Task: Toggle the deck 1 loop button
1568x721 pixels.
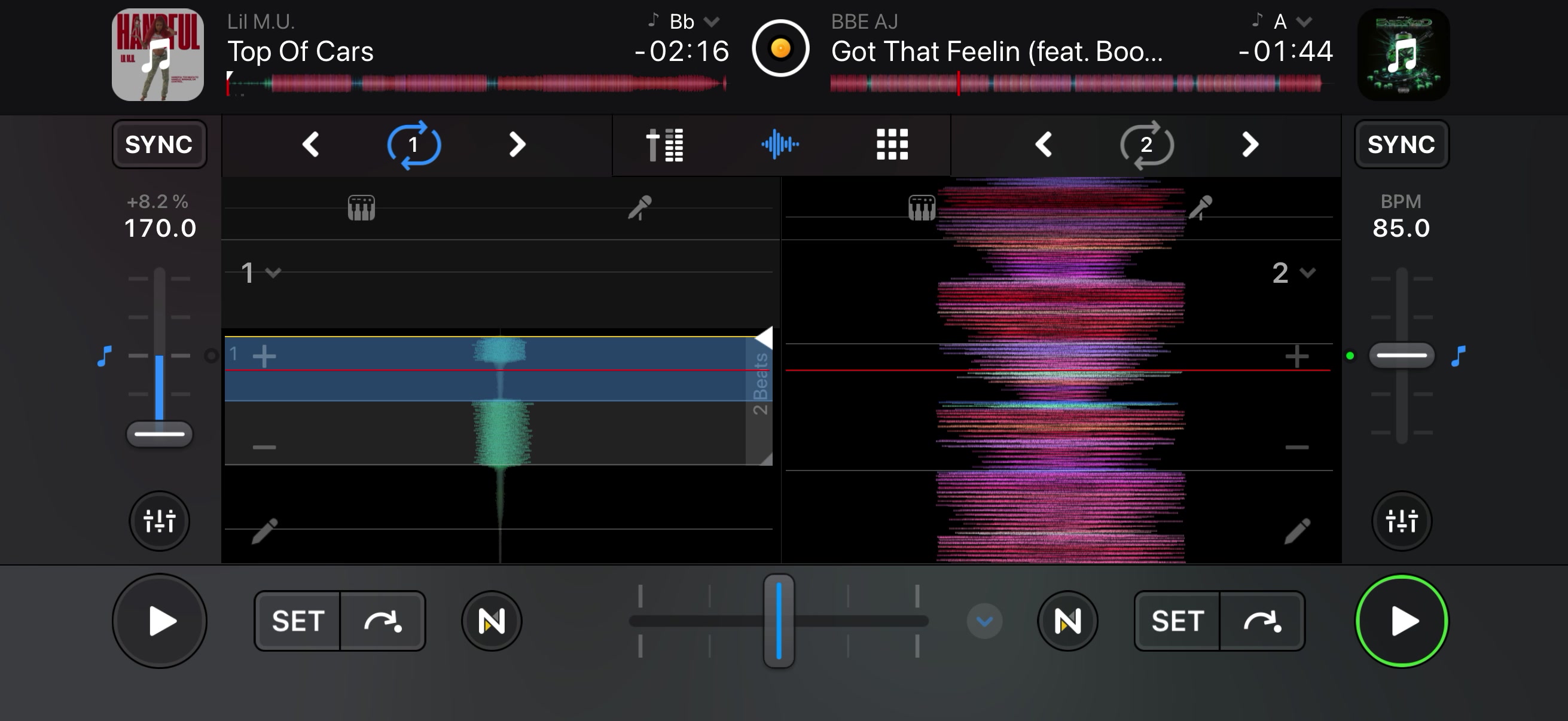Action: click(414, 145)
